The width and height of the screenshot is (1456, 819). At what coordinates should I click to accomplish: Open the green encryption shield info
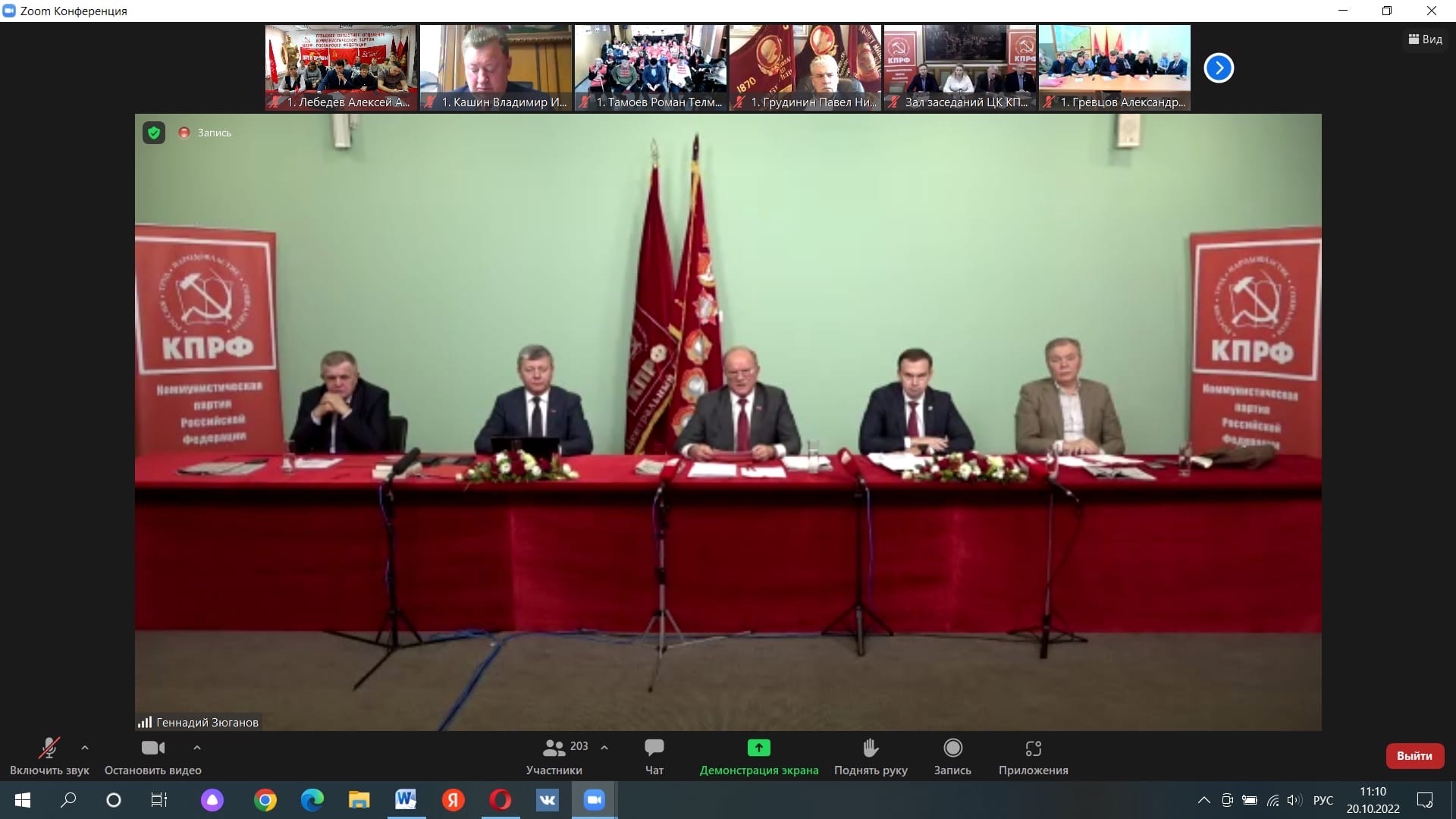154,133
